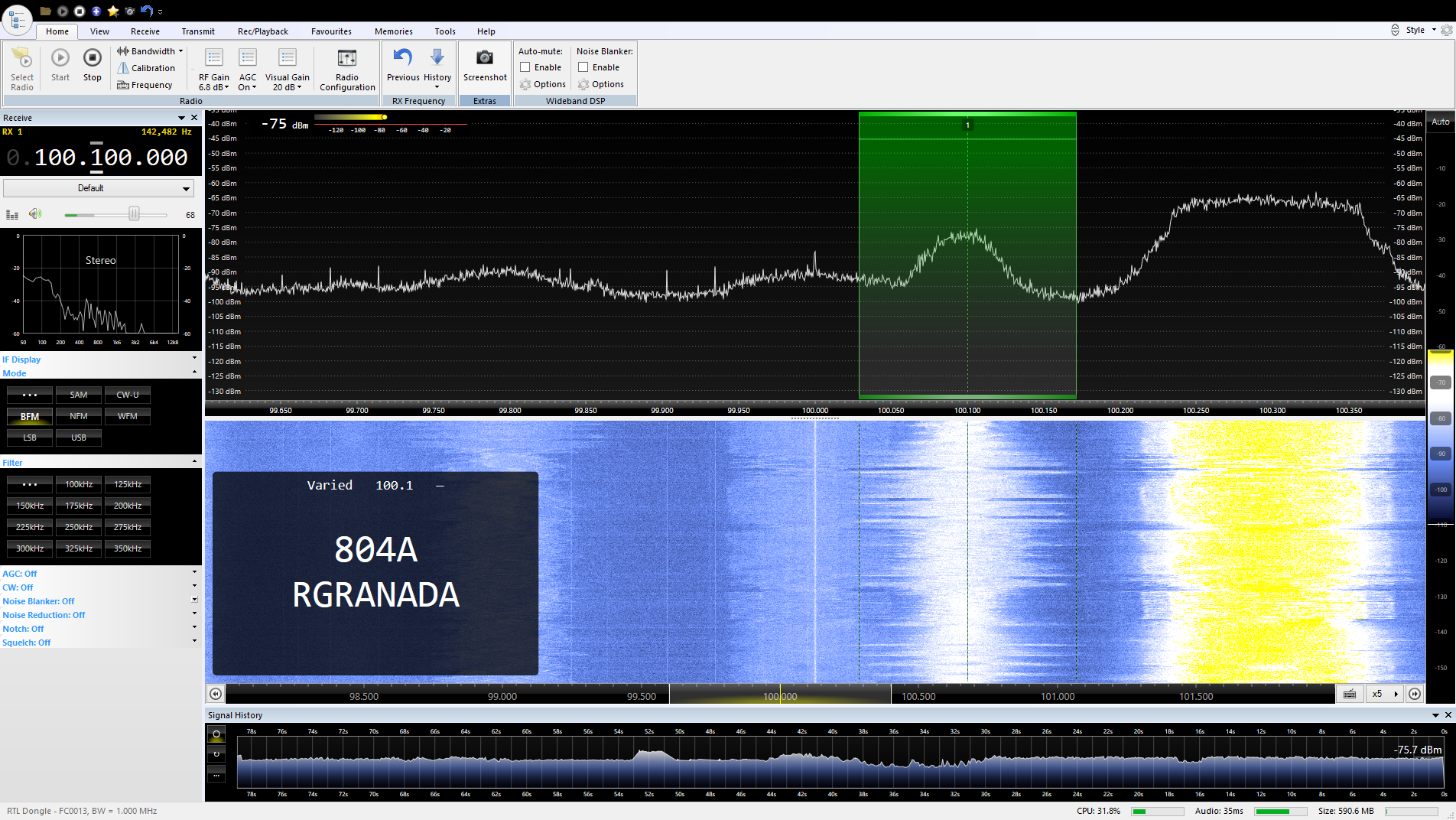Image resolution: width=1456 pixels, height=820 pixels.
Task: Select the 150kHz filter
Action: [30, 506]
